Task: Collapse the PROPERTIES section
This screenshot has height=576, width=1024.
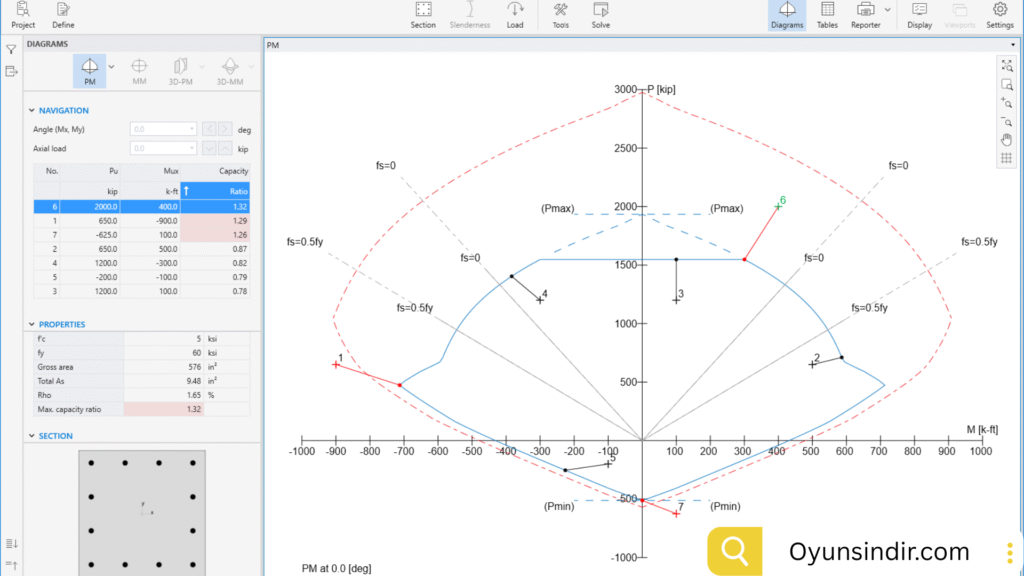Action: [x=31, y=325]
